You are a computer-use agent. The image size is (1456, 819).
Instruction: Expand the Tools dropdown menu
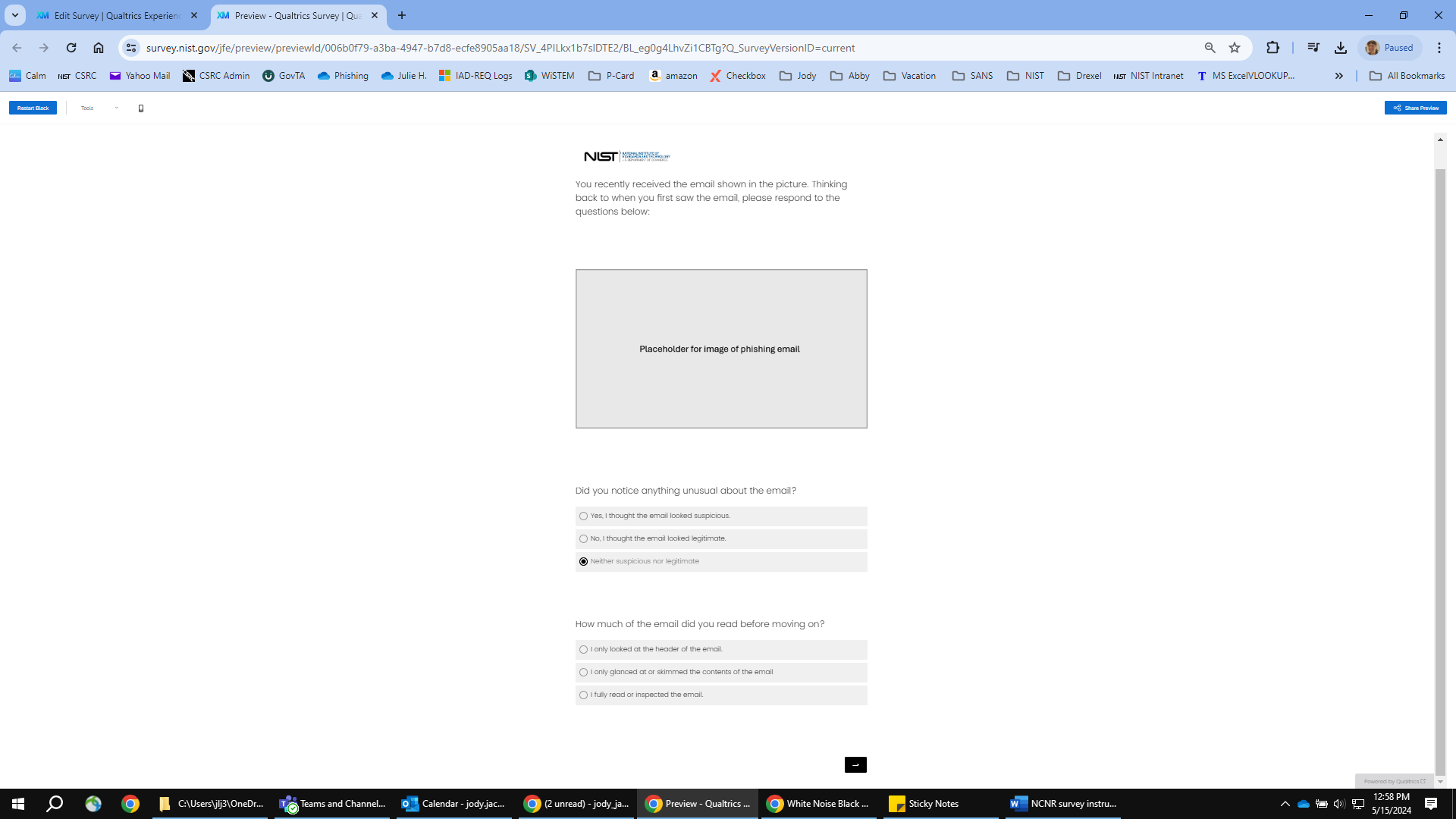pyautogui.click(x=99, y=108)
